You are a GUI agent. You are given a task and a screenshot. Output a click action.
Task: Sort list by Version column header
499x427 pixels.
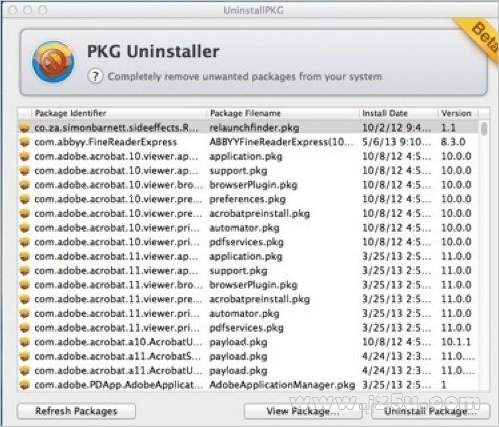coord(458,113)
